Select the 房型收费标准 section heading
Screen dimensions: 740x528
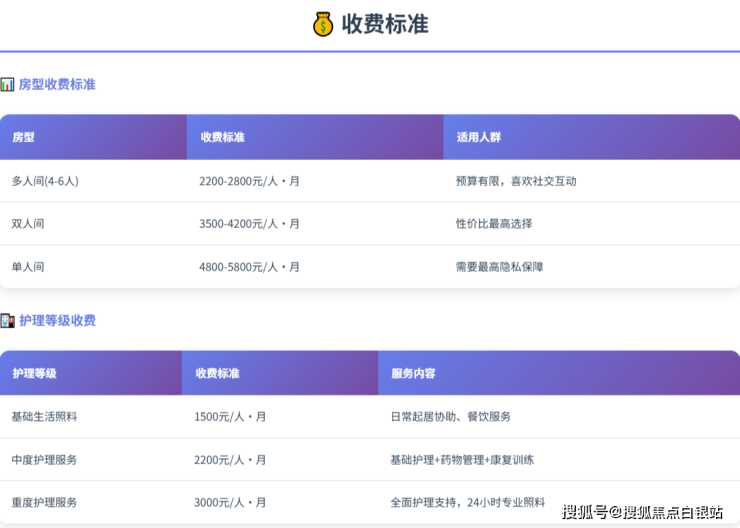click(57, 85)
